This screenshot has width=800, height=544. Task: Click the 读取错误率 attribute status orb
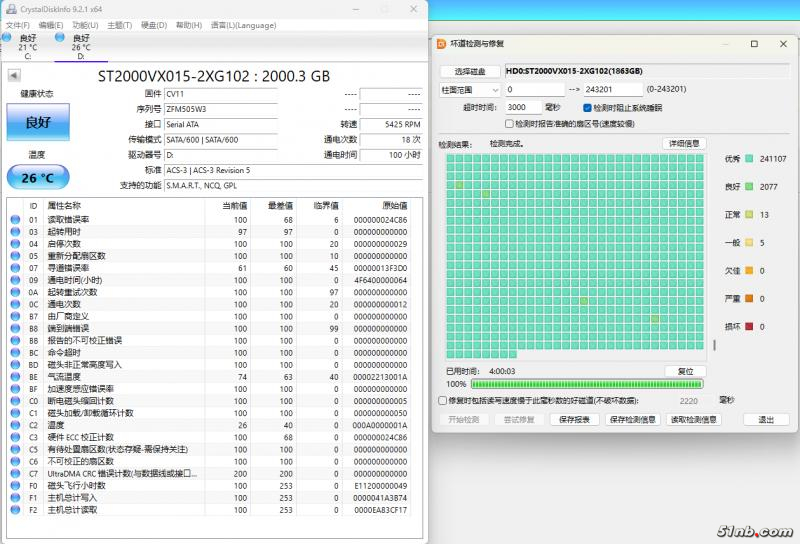(15, 219)
